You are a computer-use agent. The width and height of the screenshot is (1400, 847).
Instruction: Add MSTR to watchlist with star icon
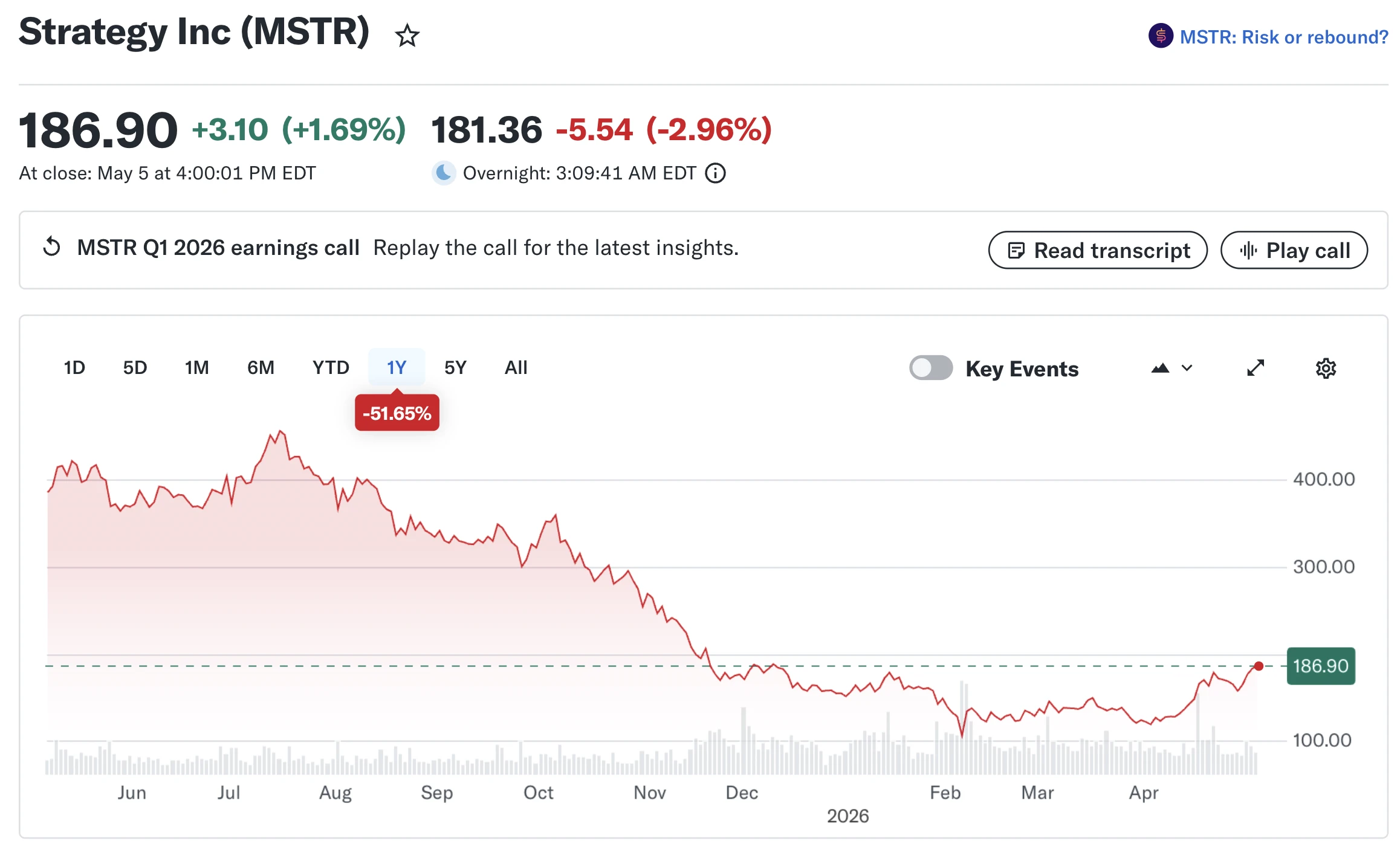(x=407, y=36)
